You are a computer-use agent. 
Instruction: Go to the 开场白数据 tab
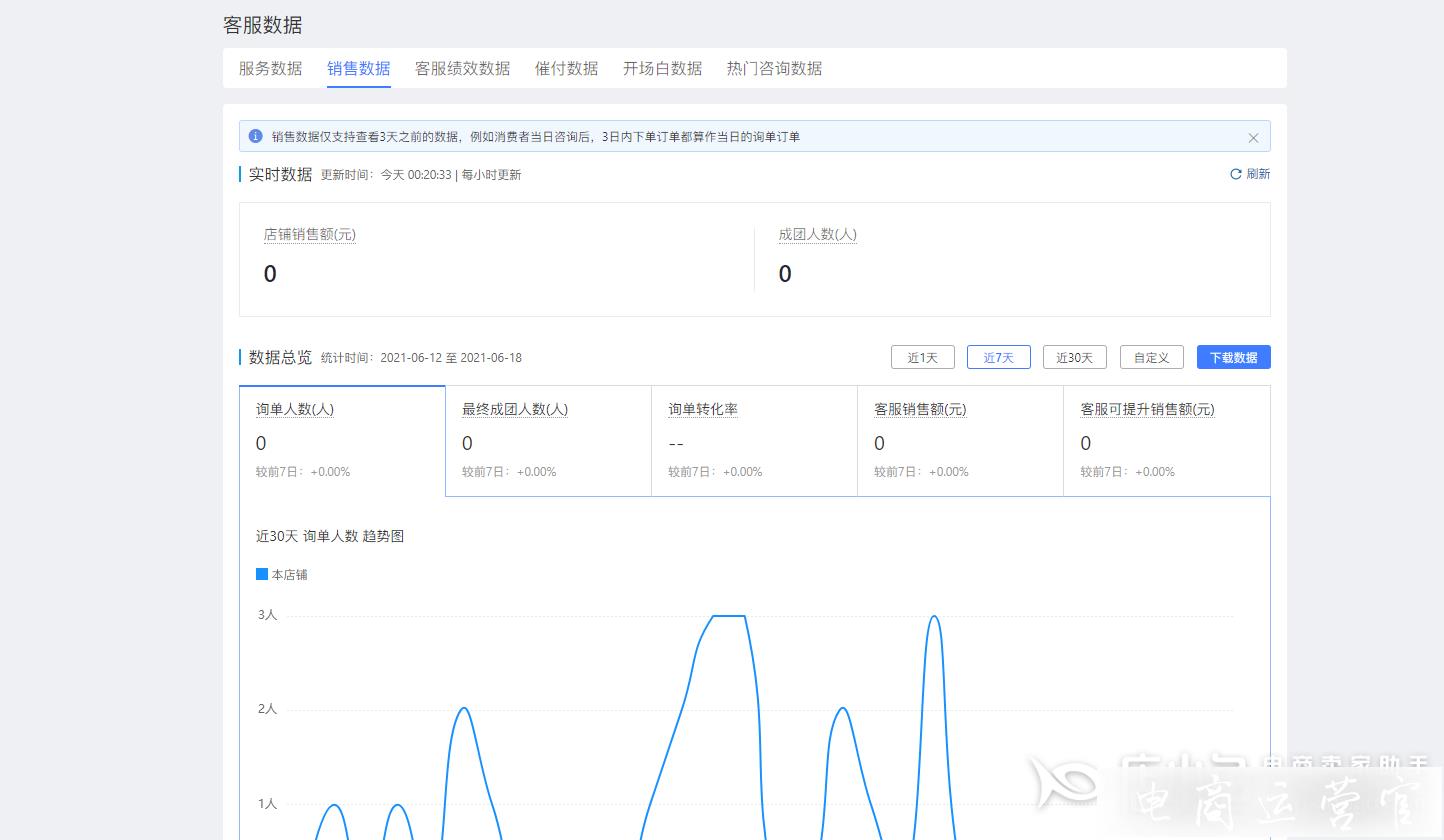[662, 68]
